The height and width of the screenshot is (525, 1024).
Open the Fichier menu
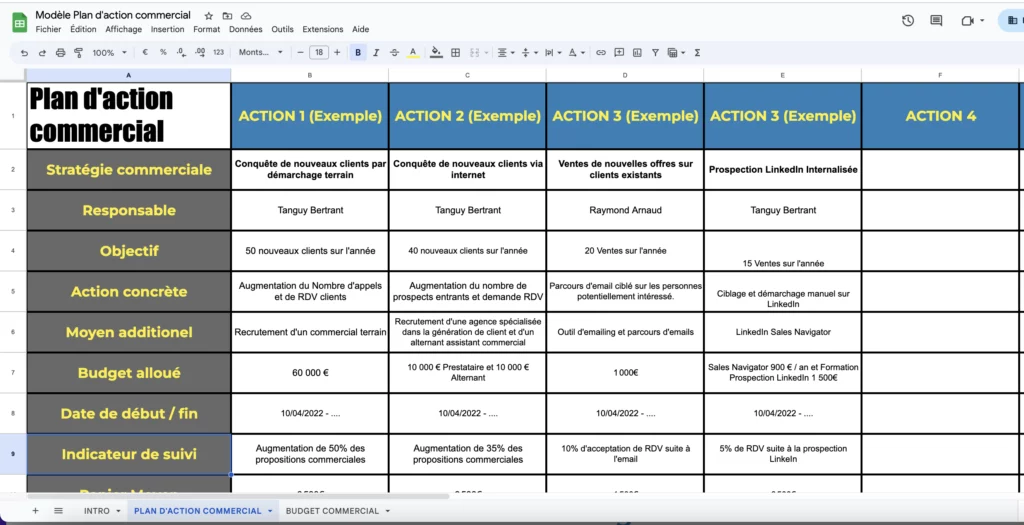(x=48, y=29)
